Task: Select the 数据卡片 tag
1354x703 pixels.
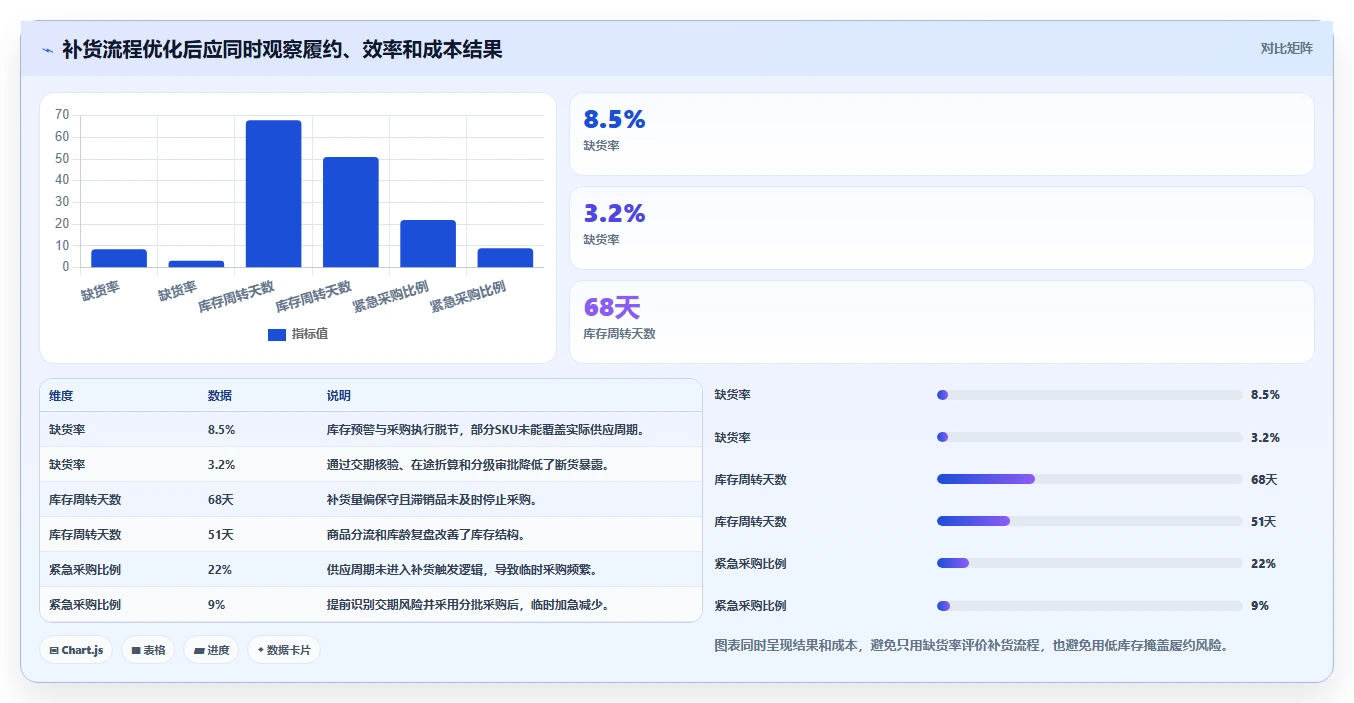Action: point(284,650)
